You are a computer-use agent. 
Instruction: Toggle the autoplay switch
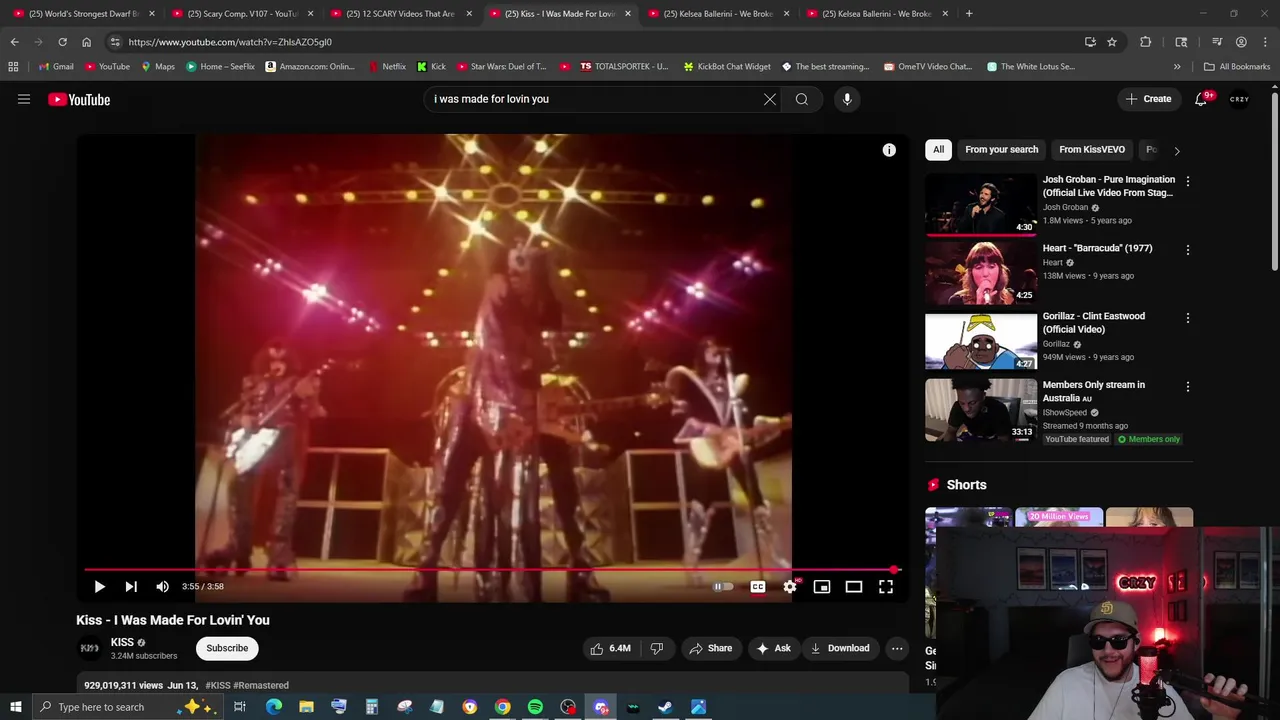point(723,587)
